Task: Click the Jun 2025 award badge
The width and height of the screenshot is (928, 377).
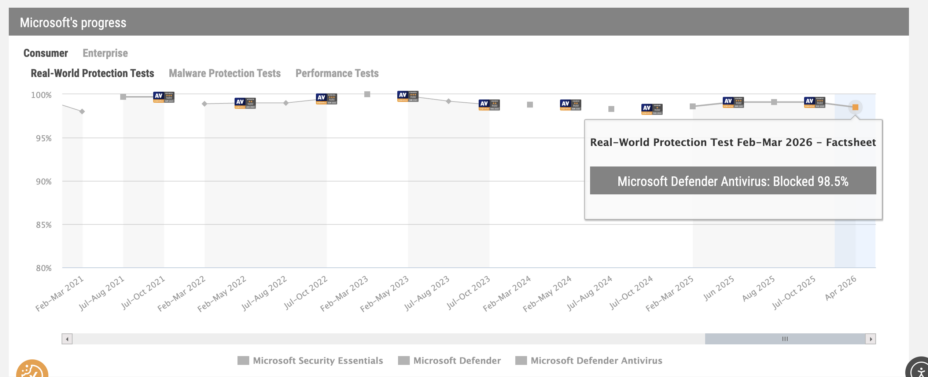Action: 733,102
